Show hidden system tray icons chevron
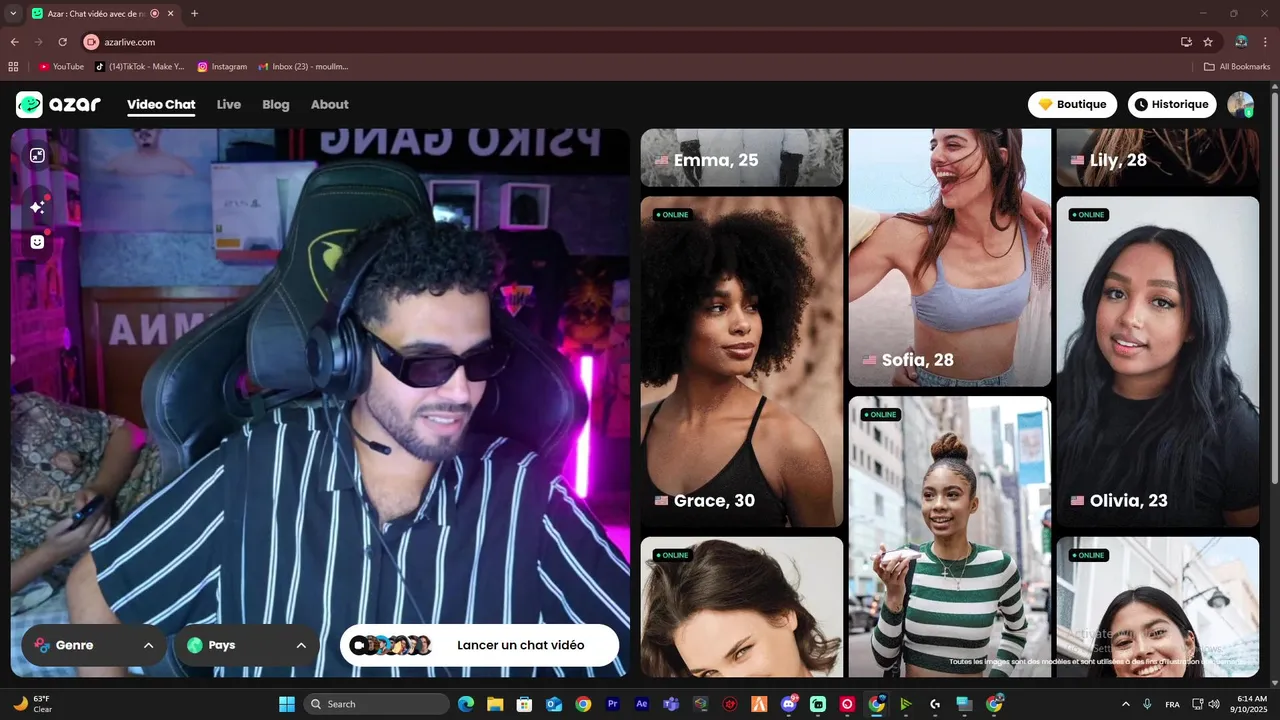1280x720 pixels. click(x=1126, y=704)
